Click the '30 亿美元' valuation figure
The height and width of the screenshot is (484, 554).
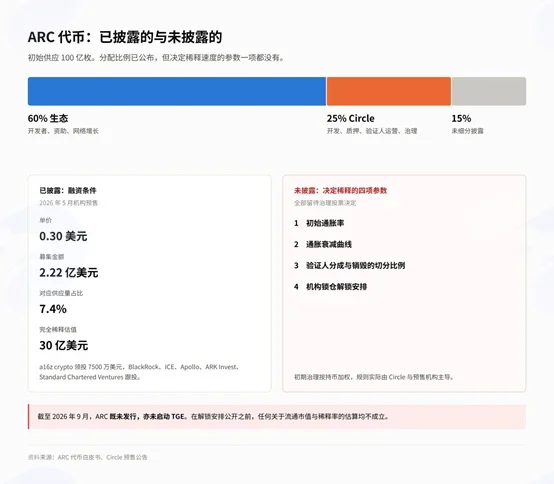[64, 345]
